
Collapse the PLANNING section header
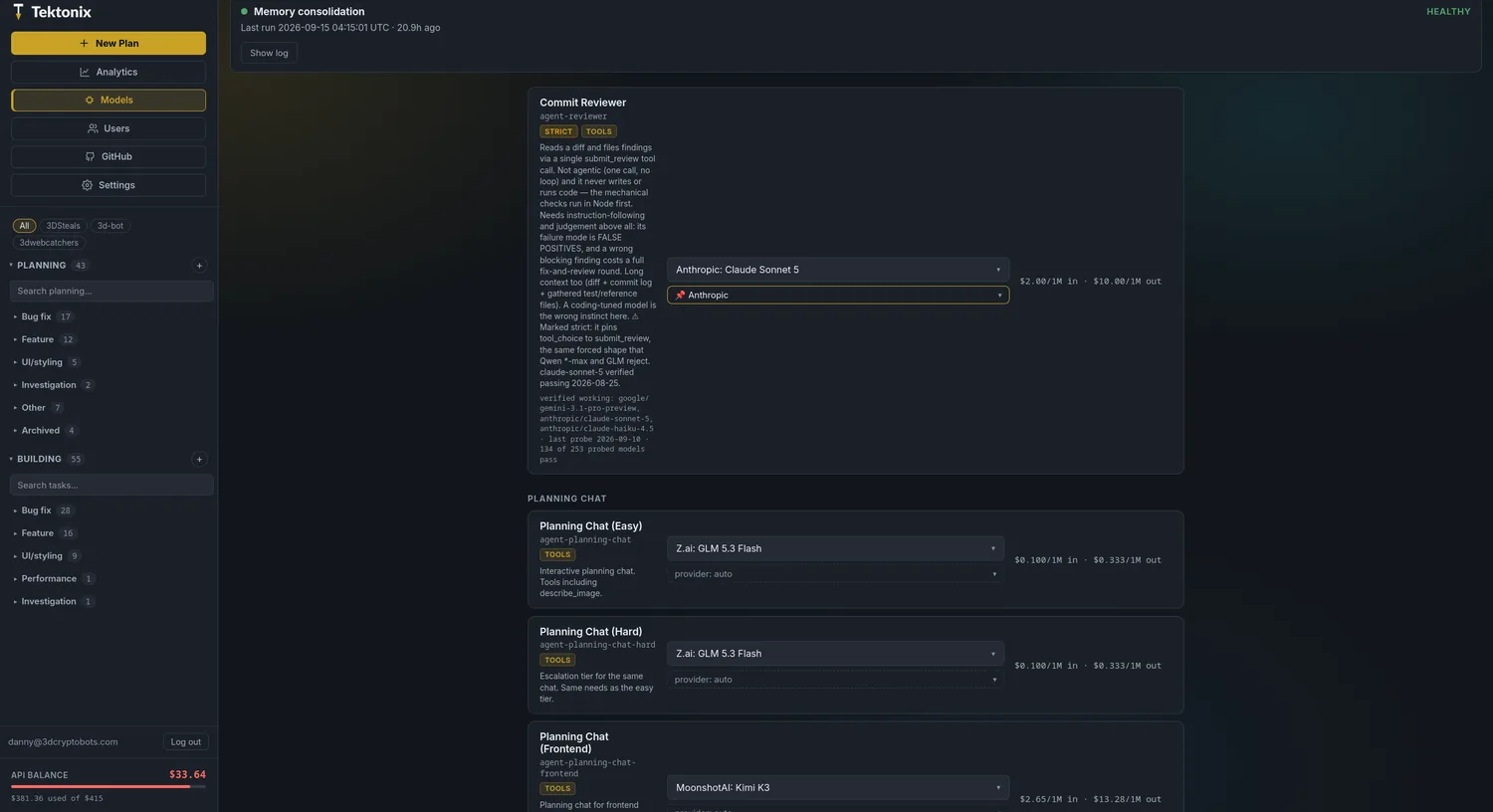point(42,266)
